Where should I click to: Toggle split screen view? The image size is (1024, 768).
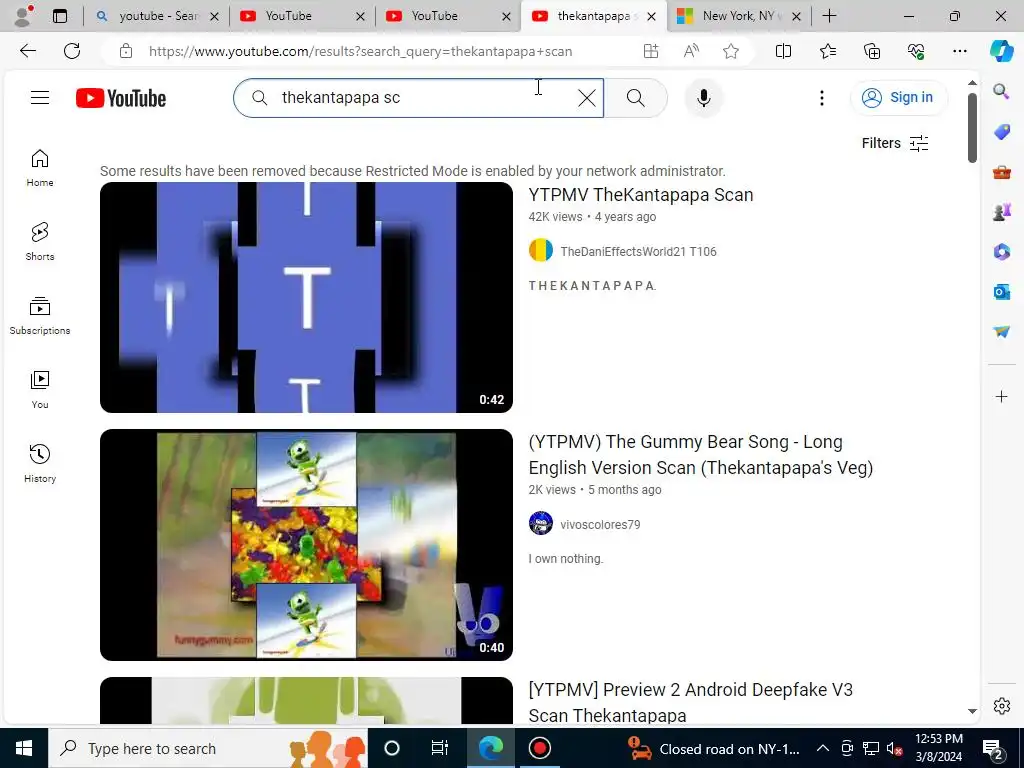coord(783,51)
